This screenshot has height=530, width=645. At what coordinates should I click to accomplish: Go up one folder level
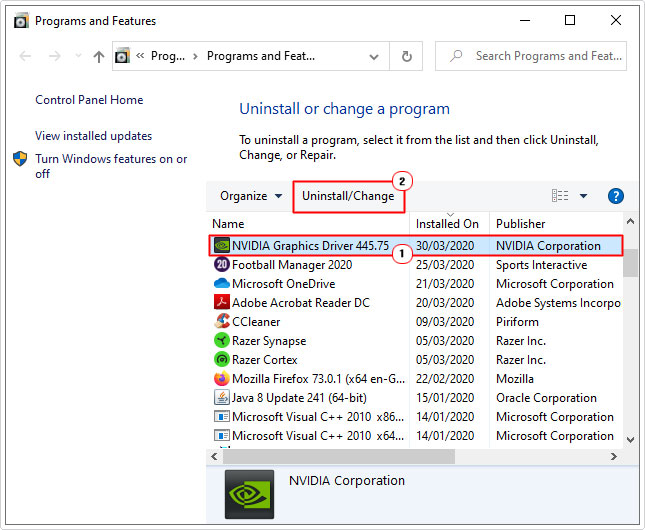tap(99, 56)
